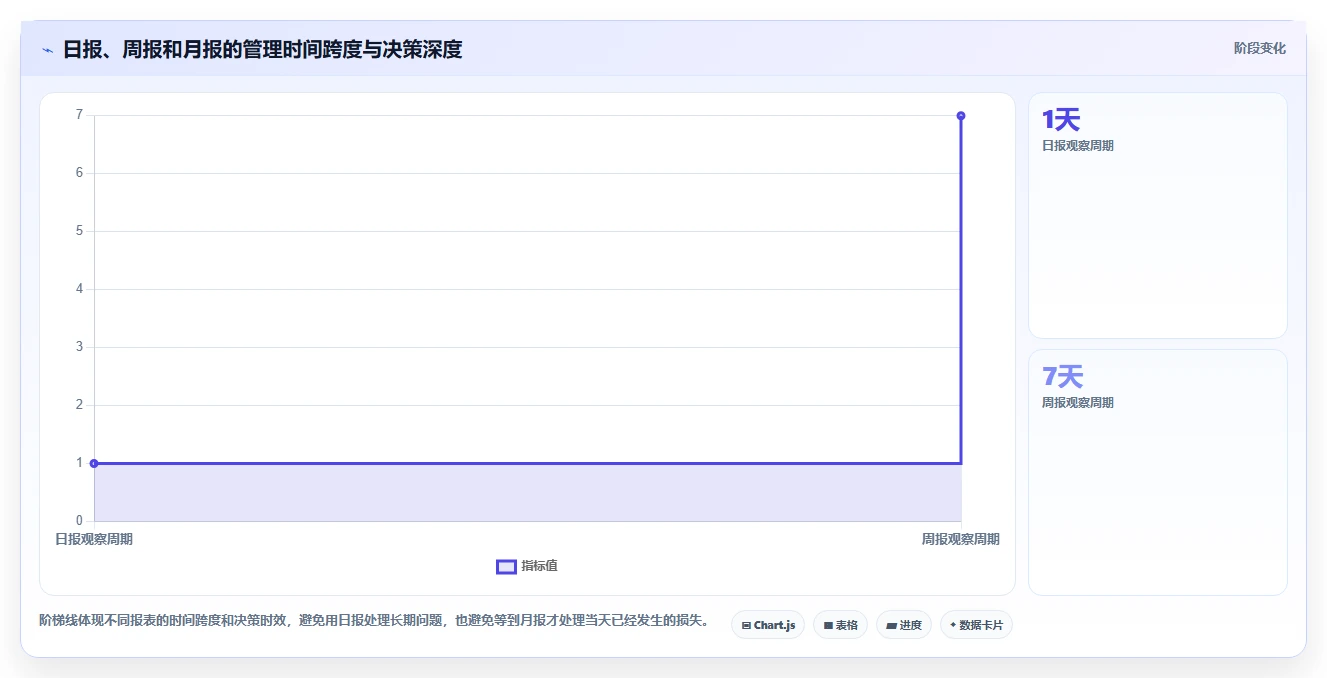Click the data point at value 7
The height and width of the screenshot is (678, 1327).
click(961, 116)
